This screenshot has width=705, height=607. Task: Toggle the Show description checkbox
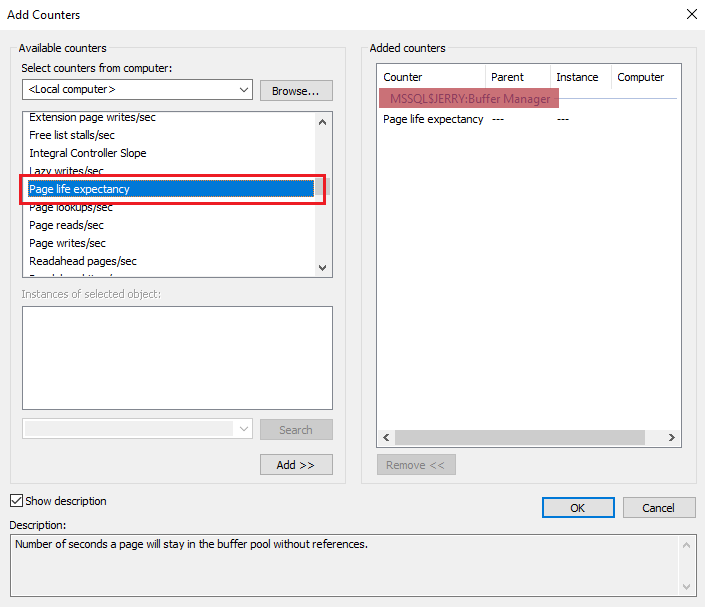tap(16, 501)
